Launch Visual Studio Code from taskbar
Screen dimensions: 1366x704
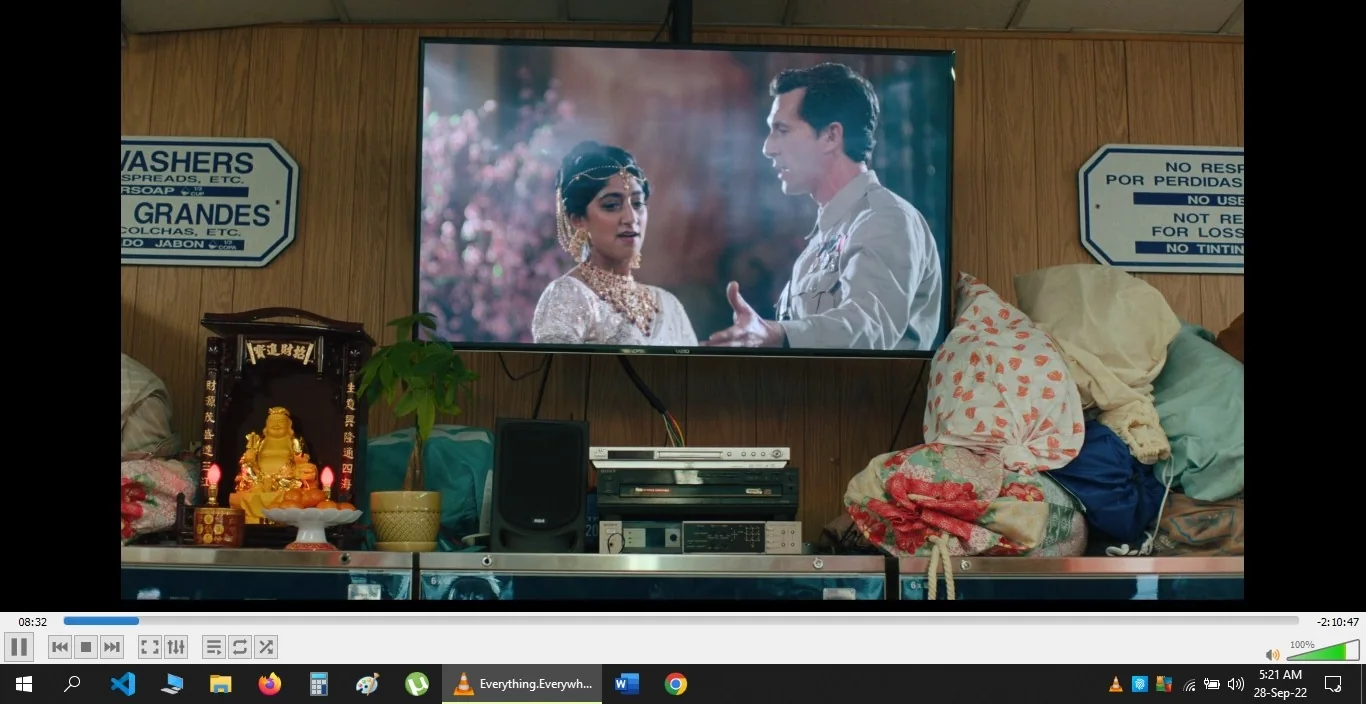coord(122,684)
